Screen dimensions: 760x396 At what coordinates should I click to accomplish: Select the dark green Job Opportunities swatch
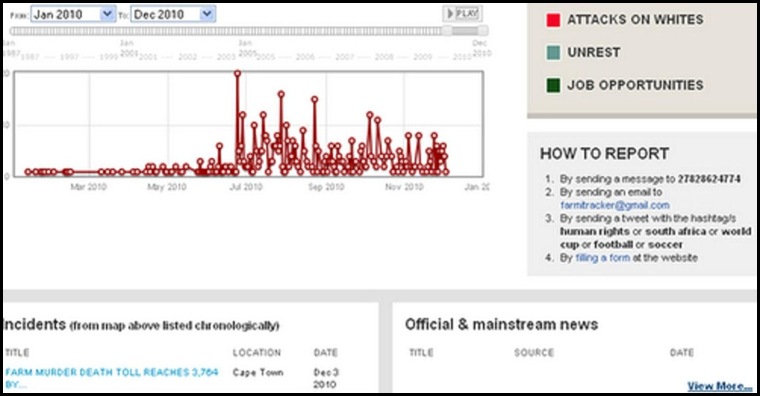(x=554, y=85)
